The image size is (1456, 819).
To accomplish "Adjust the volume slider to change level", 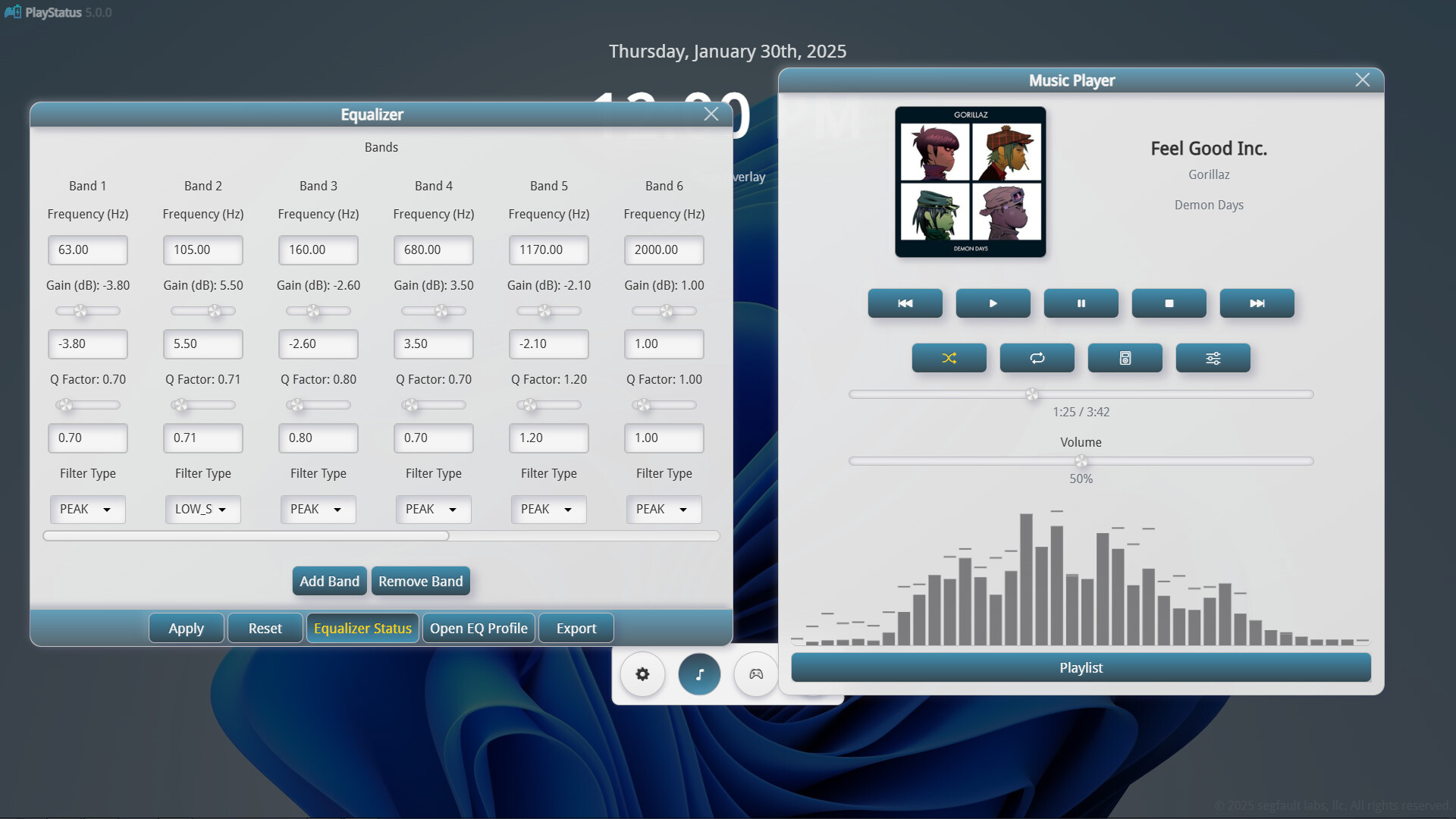I will coord(1081,460).
